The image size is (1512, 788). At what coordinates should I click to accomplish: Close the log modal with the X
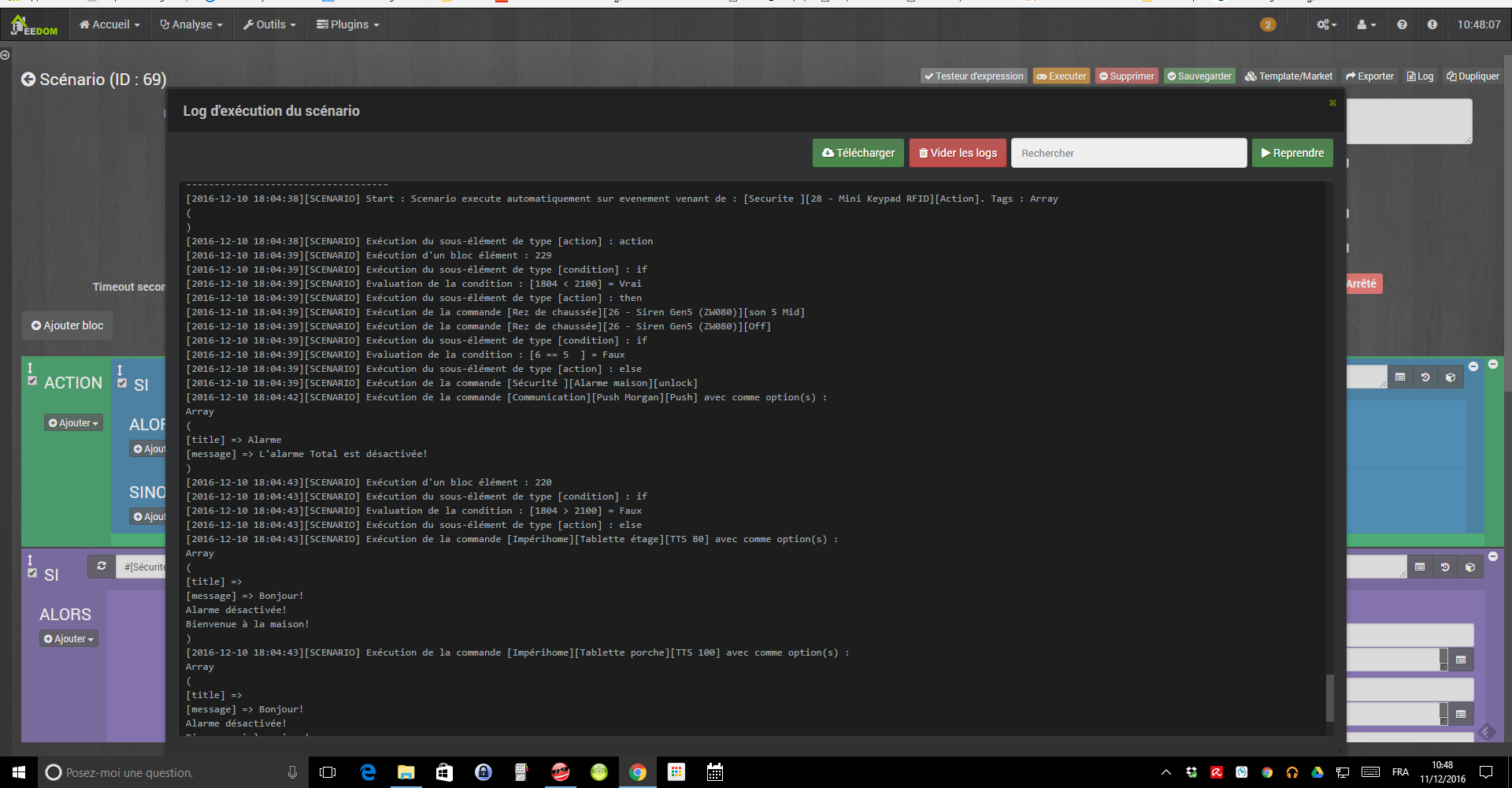point(1332,102)
